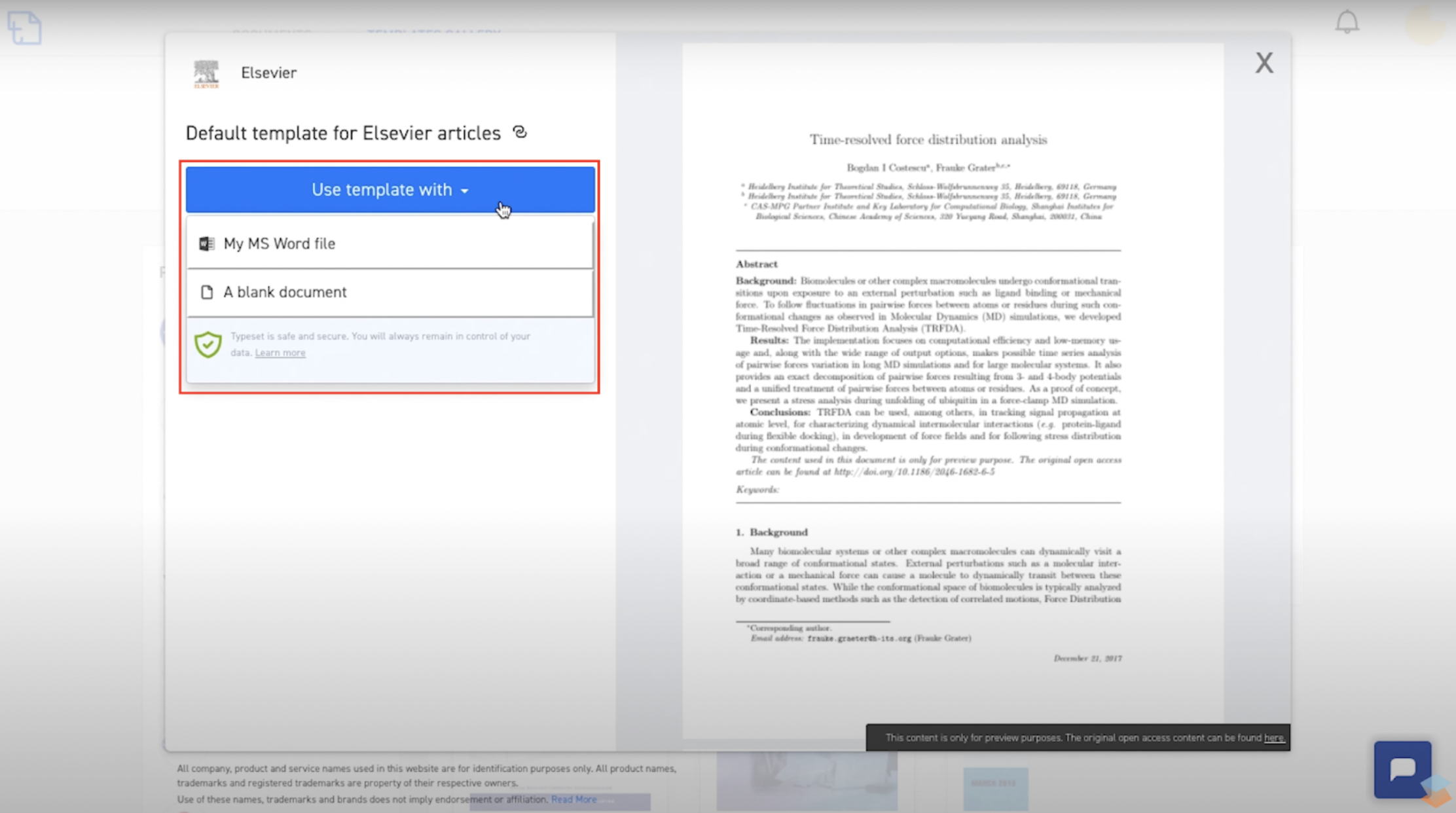Click the doi.org URL in the abstract
The image size is (1456, 813).
pyautogui.click(x=914, y=472)
